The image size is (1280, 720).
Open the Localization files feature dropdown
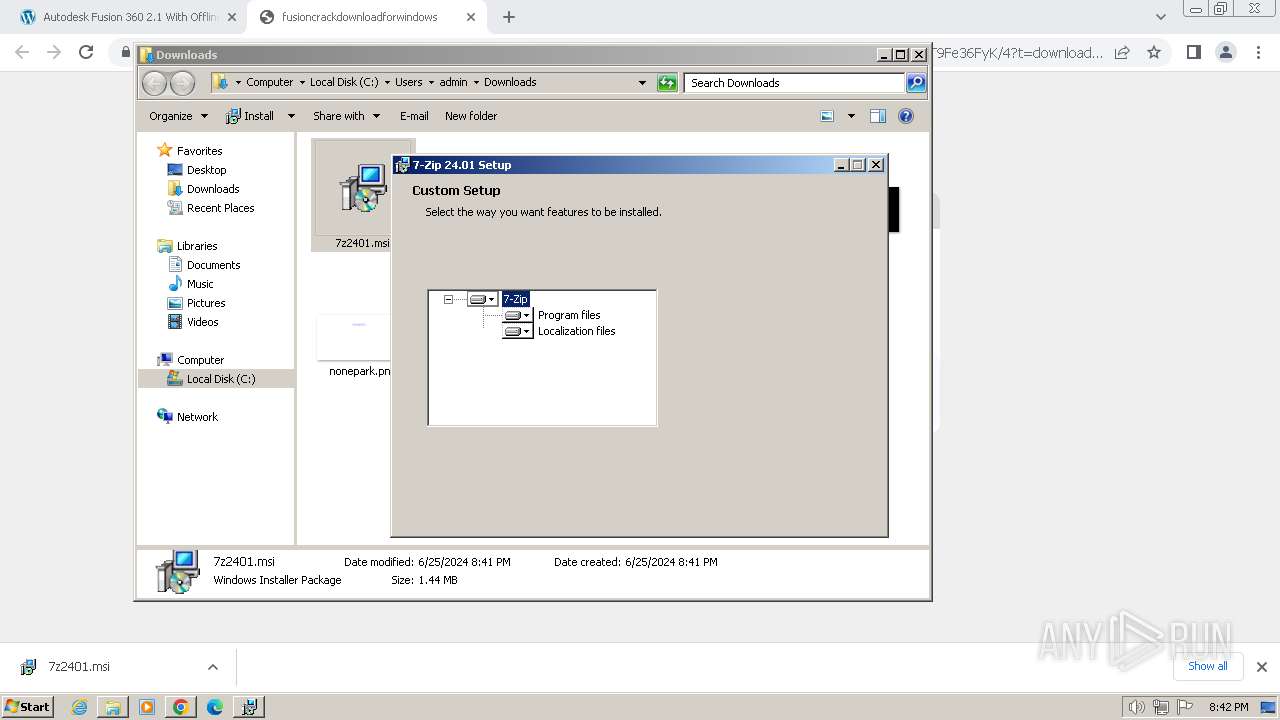coord(517,331)
